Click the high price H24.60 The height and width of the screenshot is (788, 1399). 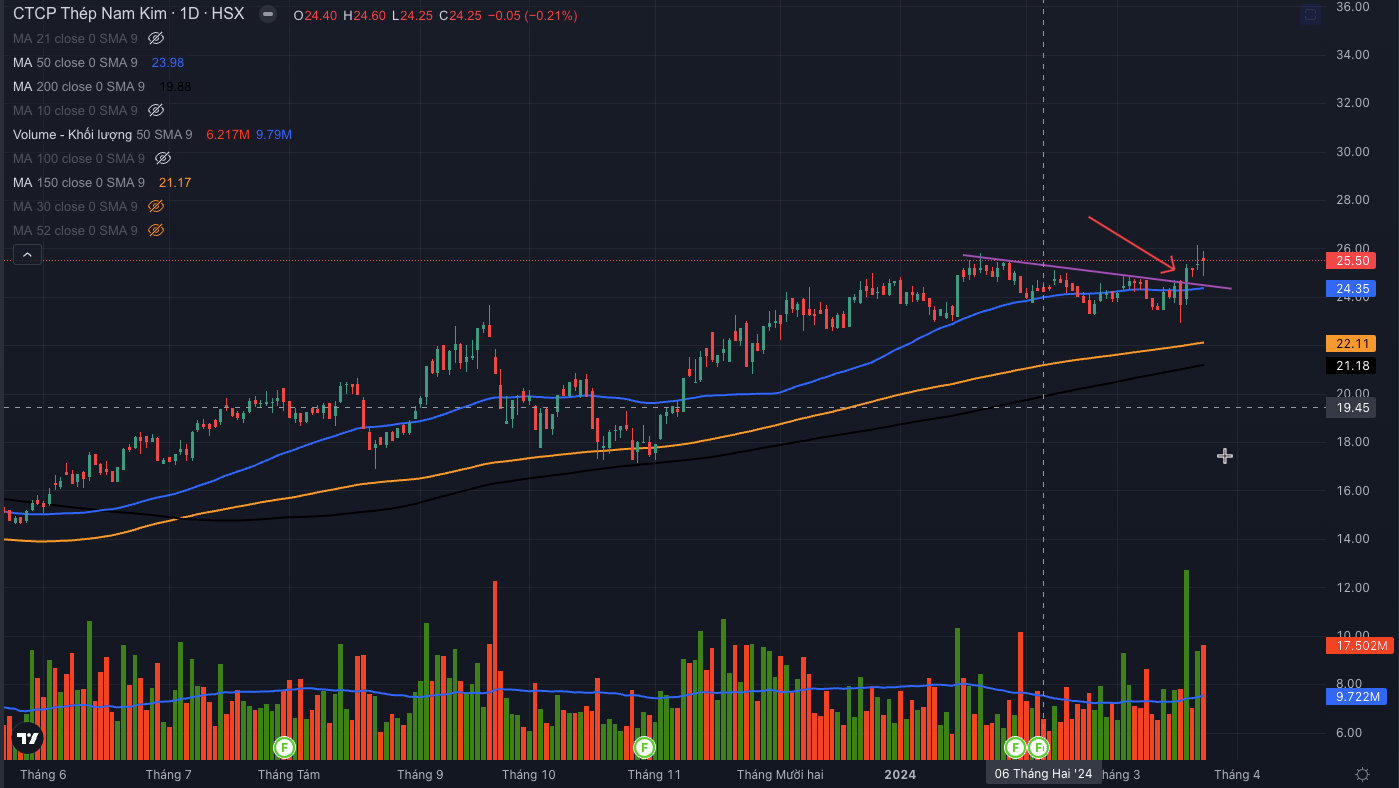(364, 15)
